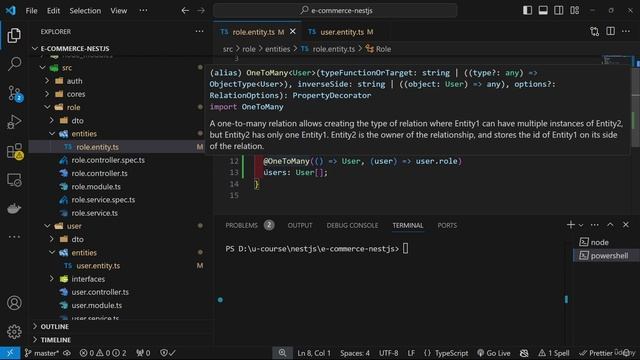Open the Manage gear icon
640x360 pixels.
(x=14, y=331)
